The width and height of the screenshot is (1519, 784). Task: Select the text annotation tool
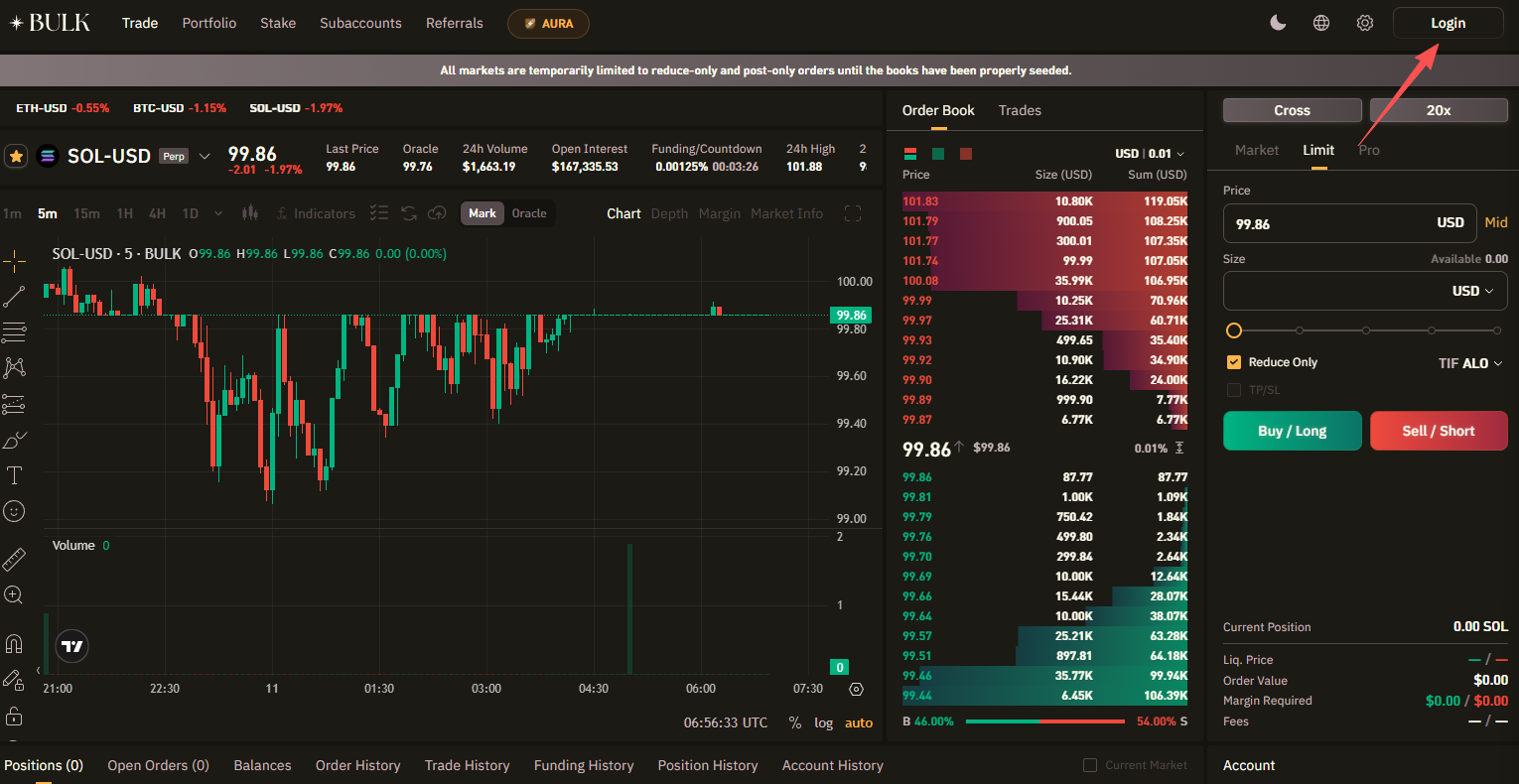tap(14, 475)
